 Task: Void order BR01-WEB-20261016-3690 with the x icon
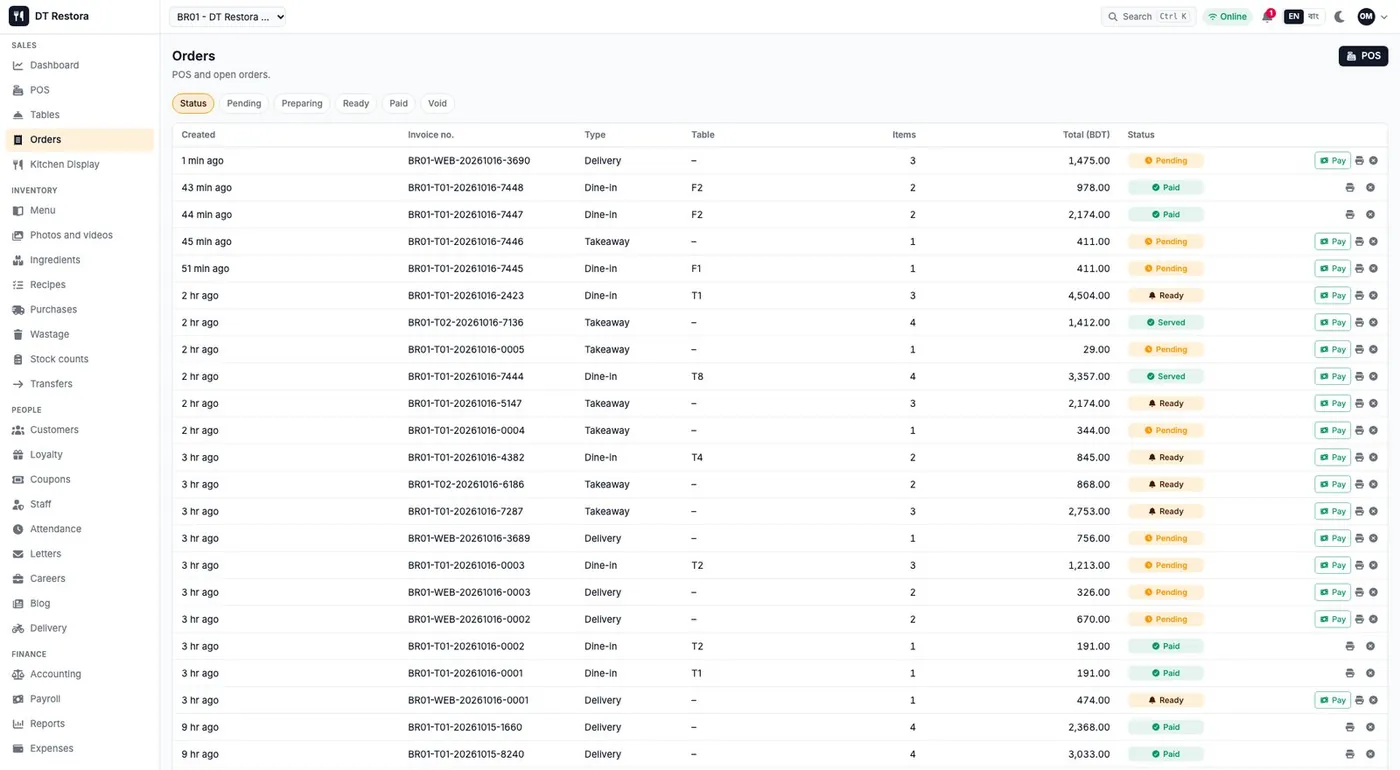click(x=1373, y=161)
